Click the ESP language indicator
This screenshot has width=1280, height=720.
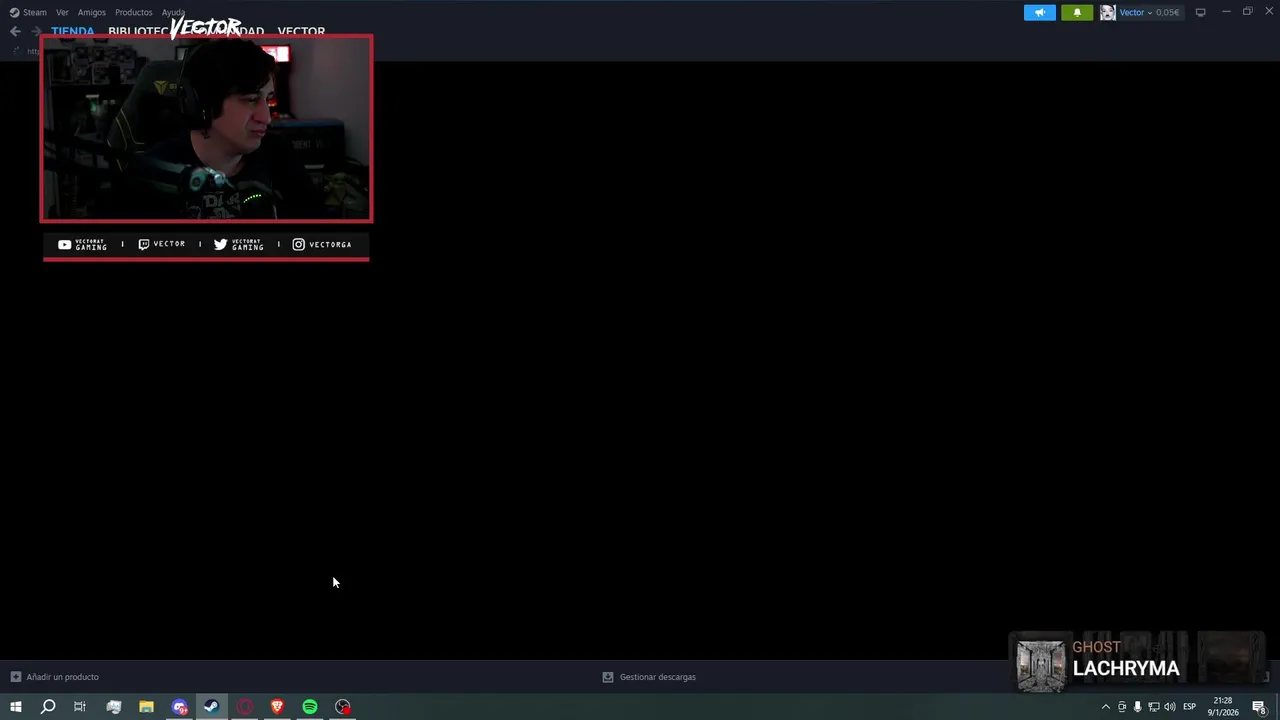pos(1189,707)
